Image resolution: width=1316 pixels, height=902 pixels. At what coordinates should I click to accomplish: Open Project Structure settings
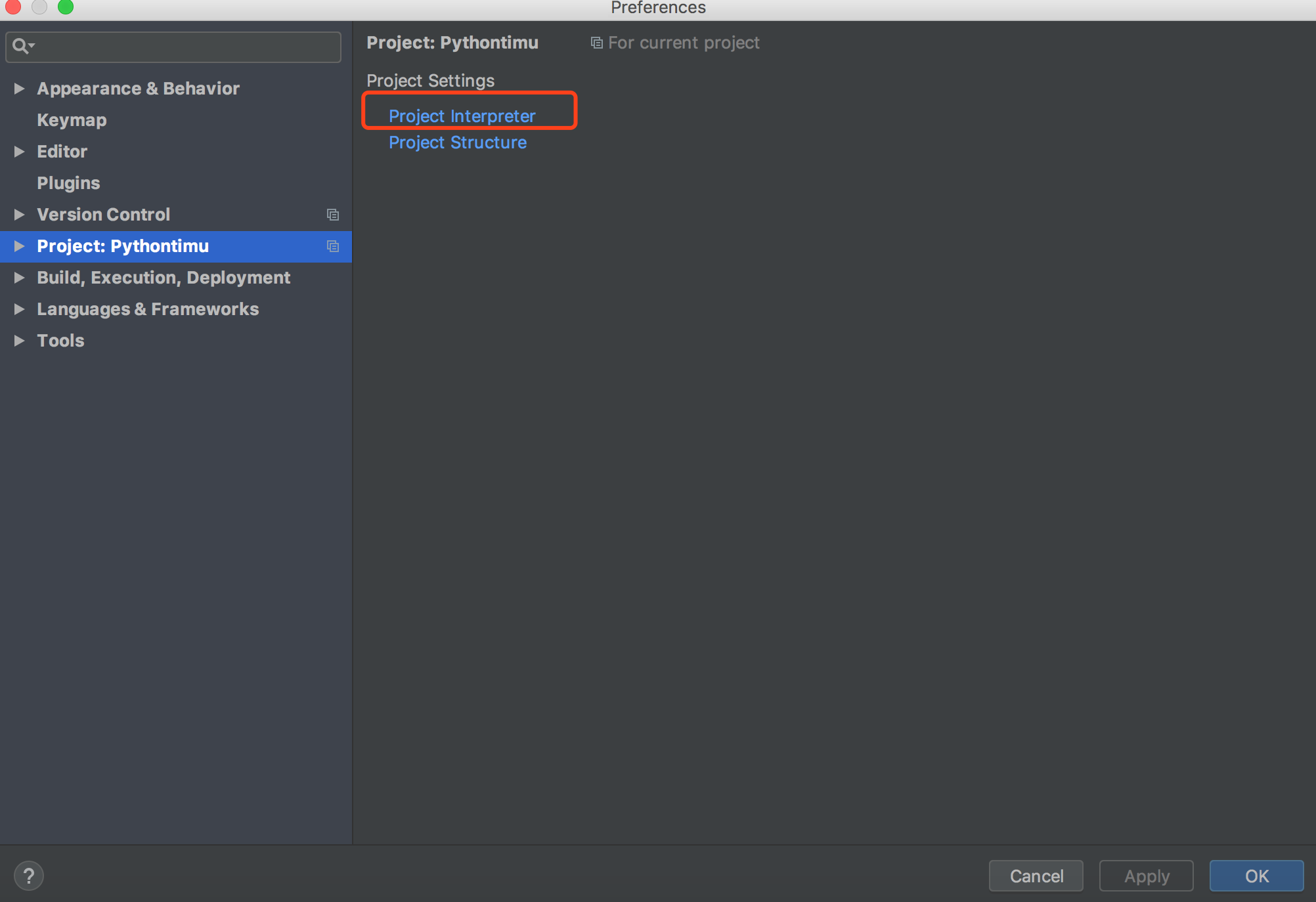pos(458,142)
